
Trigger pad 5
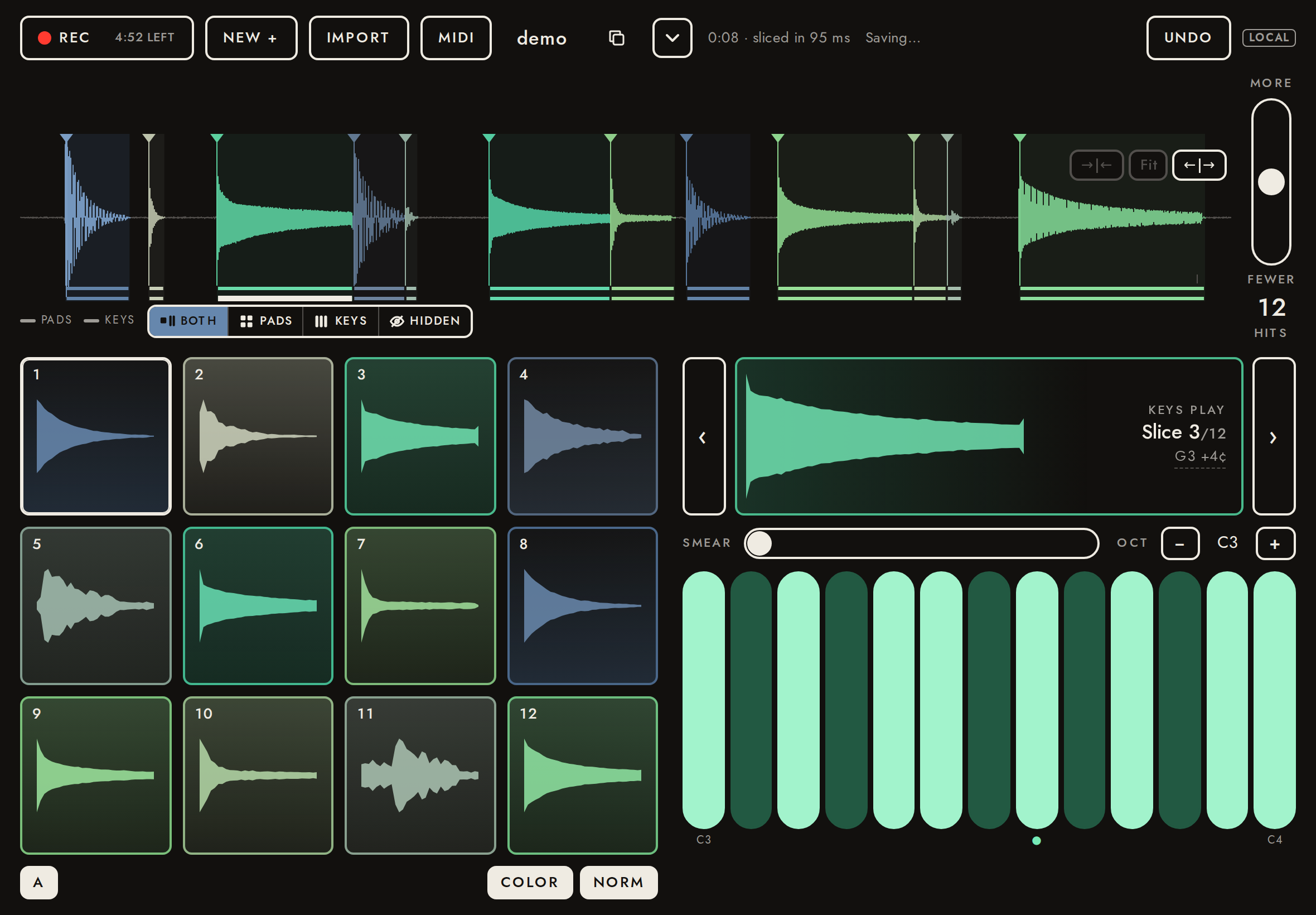[x=96, y=606]
